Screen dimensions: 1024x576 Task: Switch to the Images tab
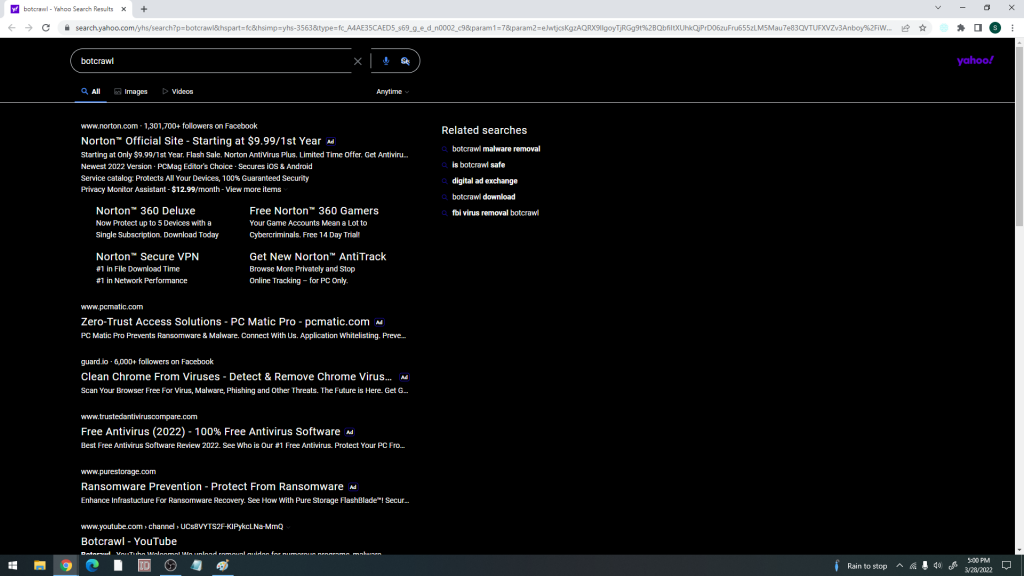point(131,92)
